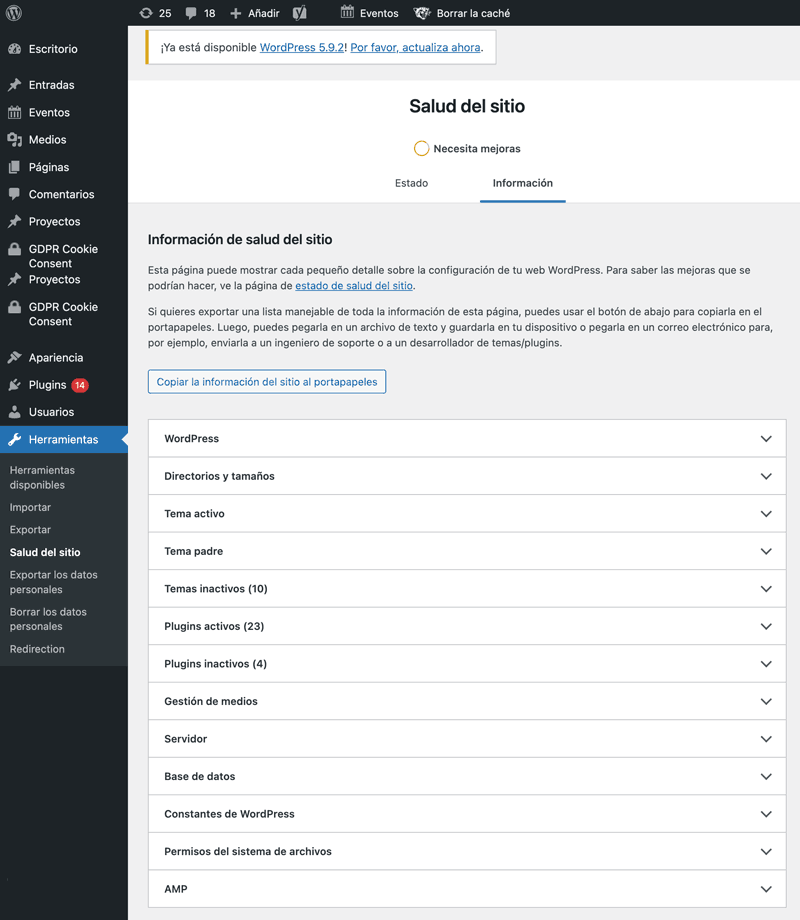
Task: Open Exportar los datos personales submenu item
Action: [x=53, y=582]
